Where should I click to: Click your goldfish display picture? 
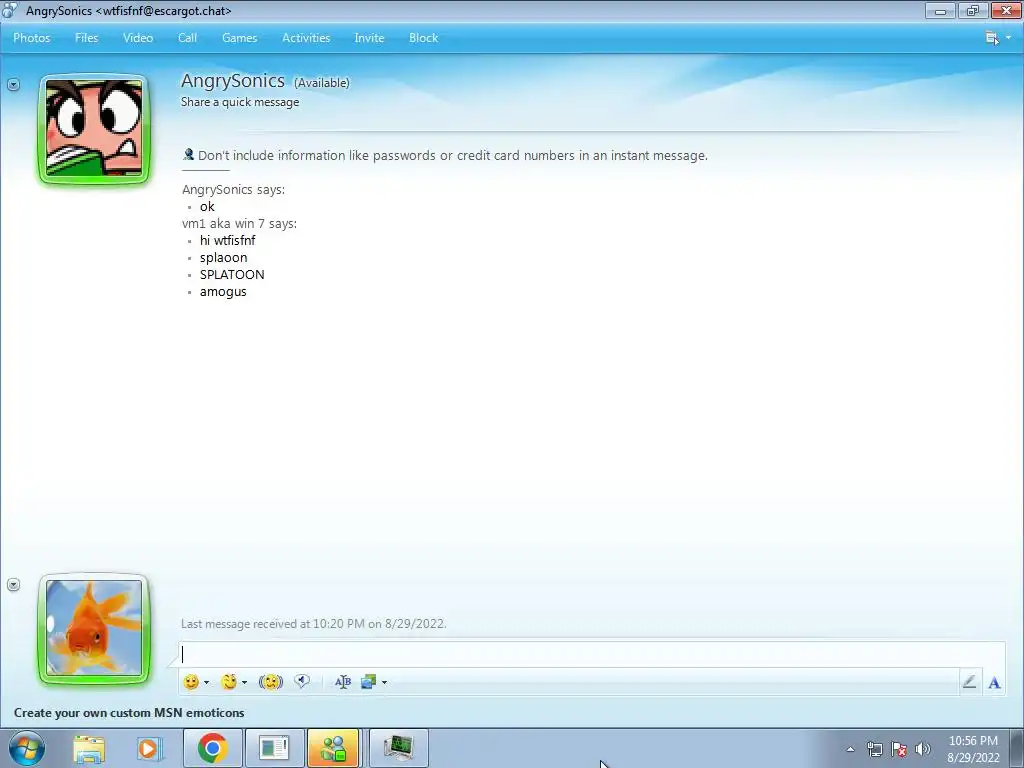[94, 628]
